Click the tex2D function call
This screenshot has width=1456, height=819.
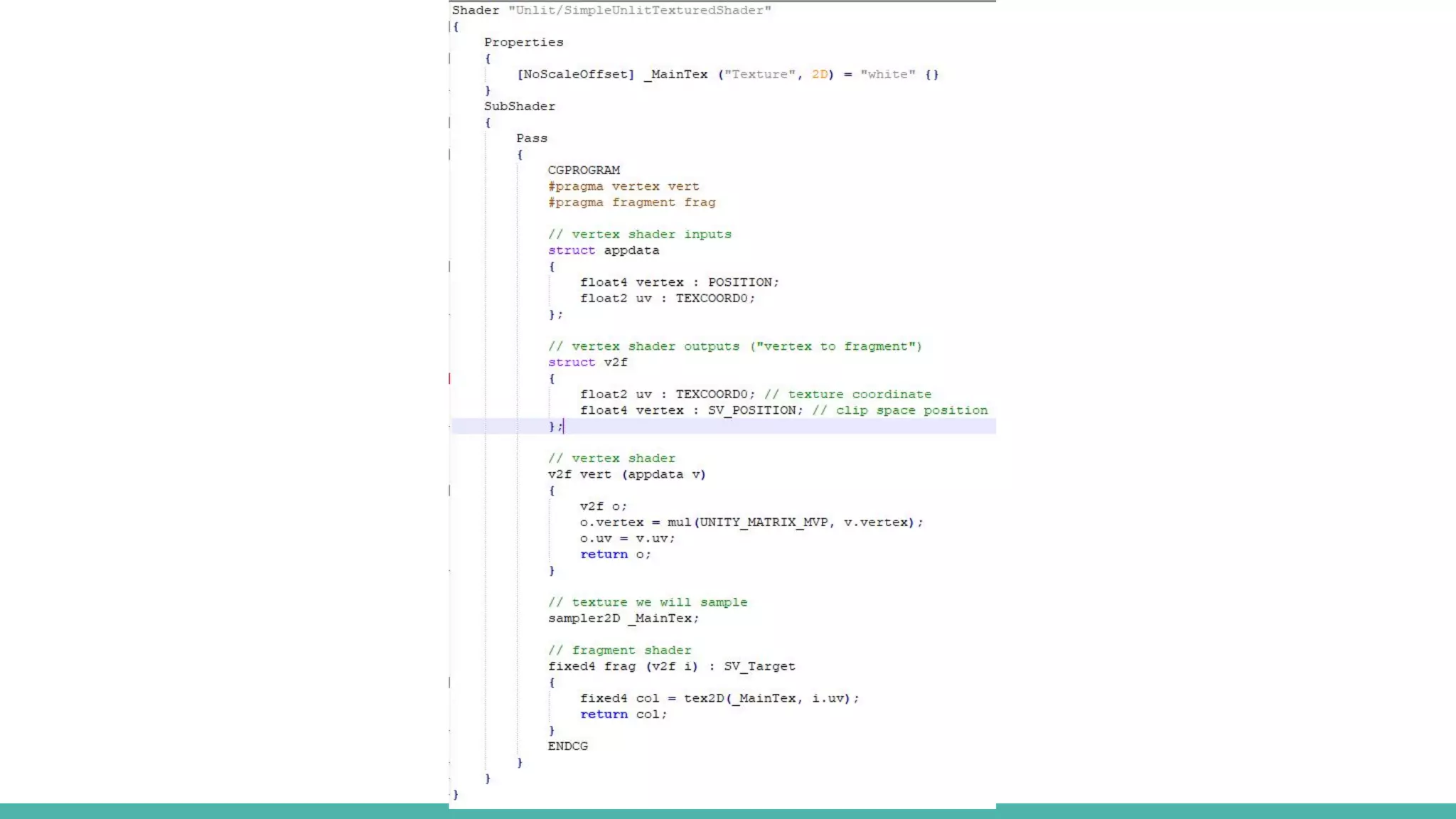pos(704,698)
